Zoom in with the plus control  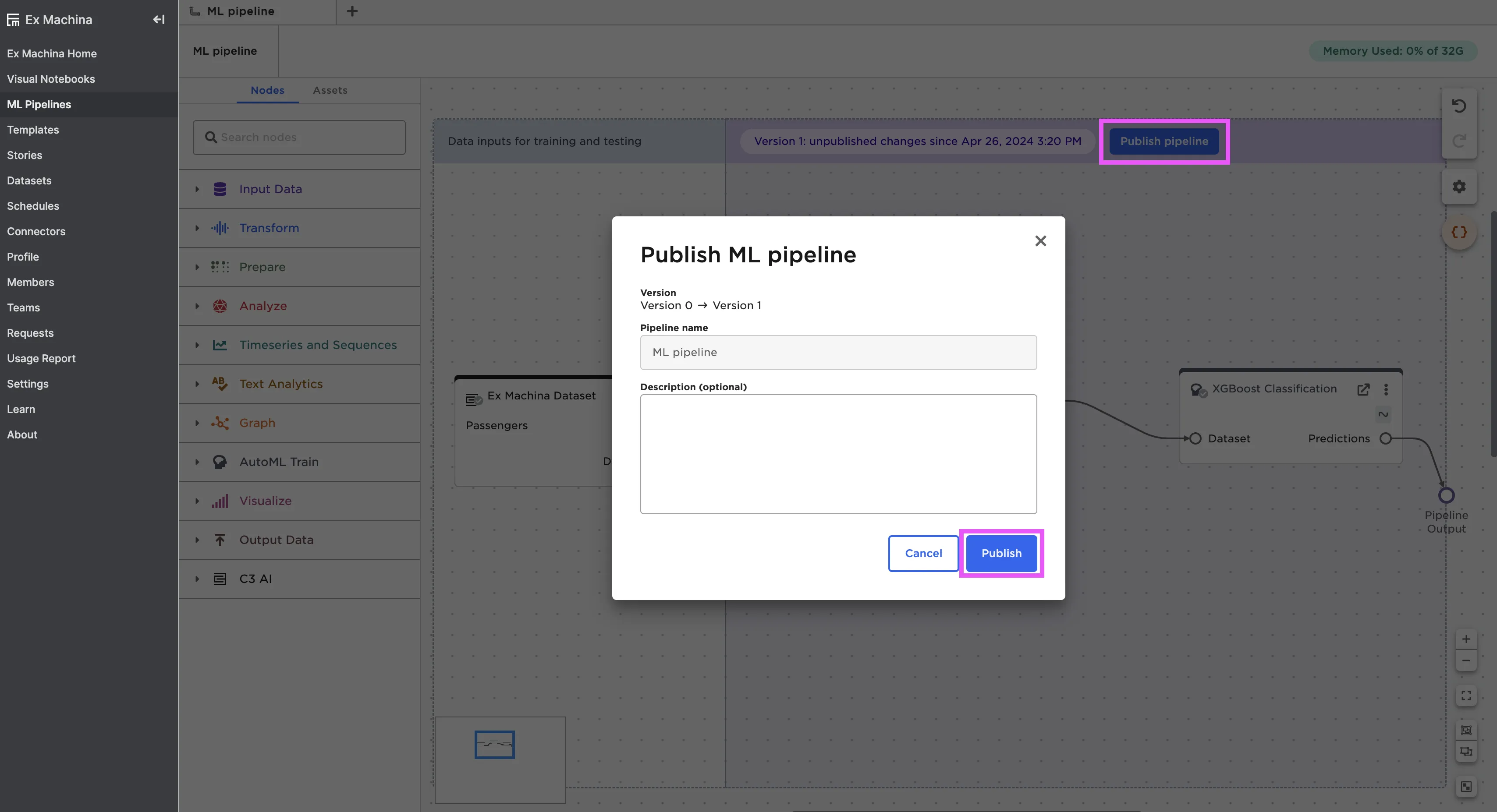pos(1465,639)
